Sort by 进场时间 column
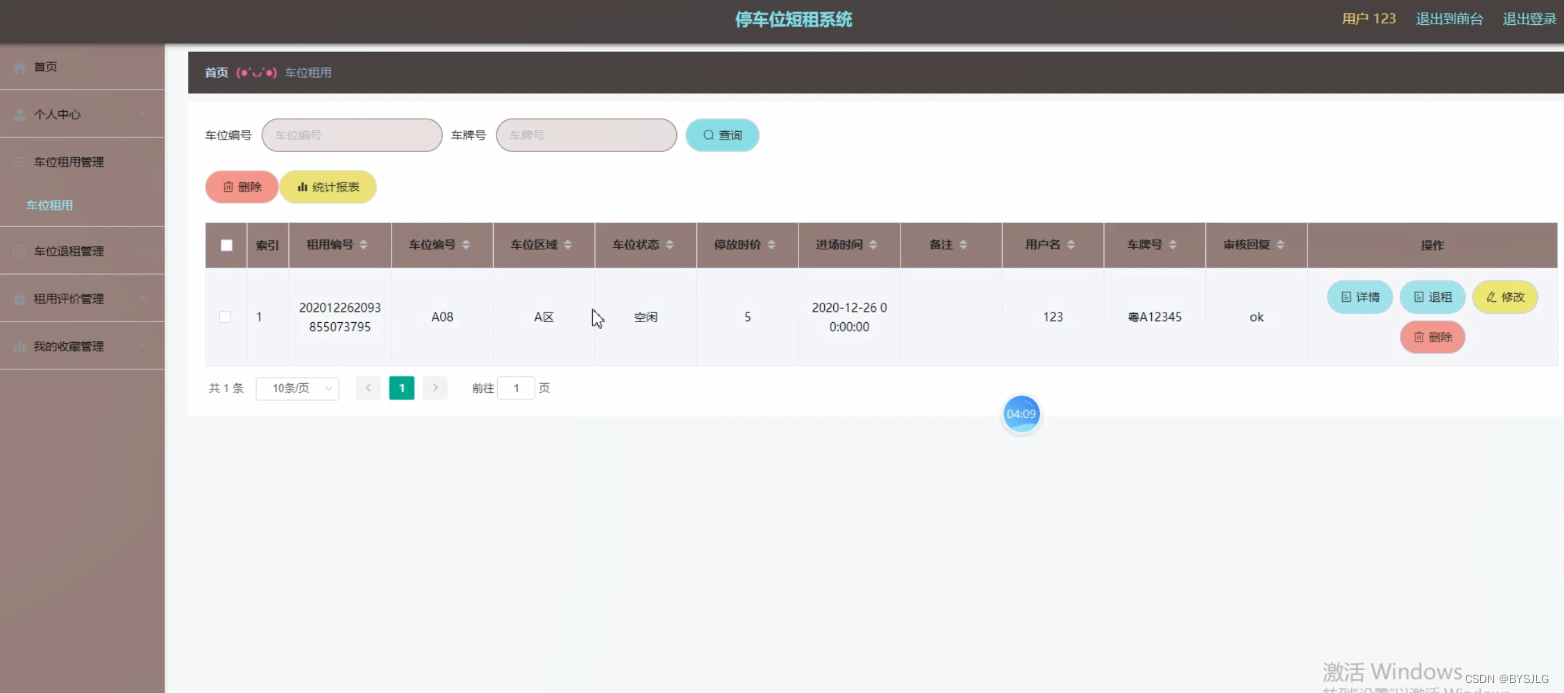Viewport: 1564px width, 693px height. (x=873, y=245)
